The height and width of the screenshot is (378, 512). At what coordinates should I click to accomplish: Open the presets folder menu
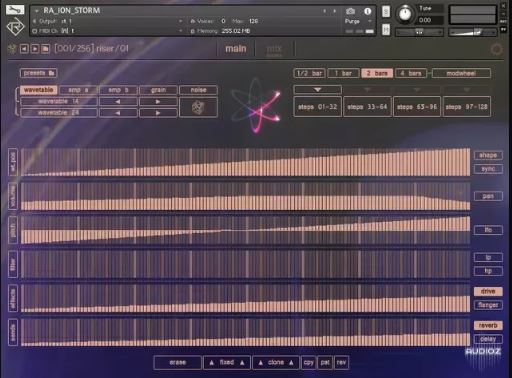point(39,73)
